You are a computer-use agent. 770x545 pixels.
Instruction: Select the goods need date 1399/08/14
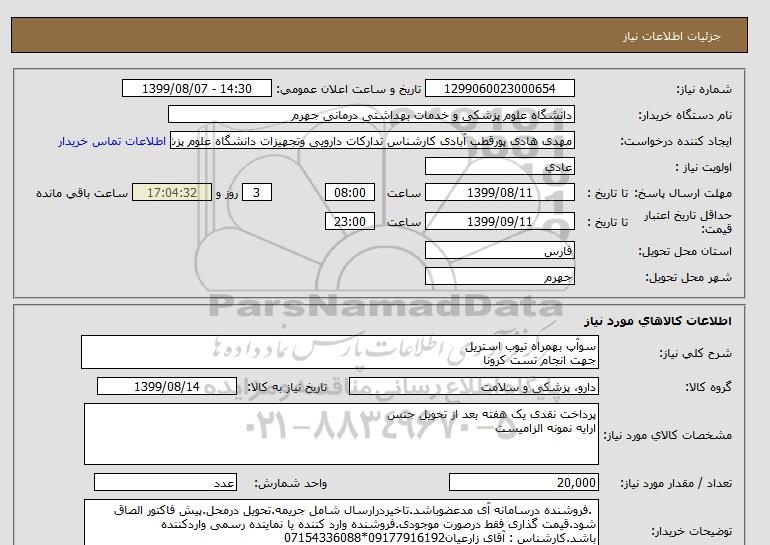point(166,386)
